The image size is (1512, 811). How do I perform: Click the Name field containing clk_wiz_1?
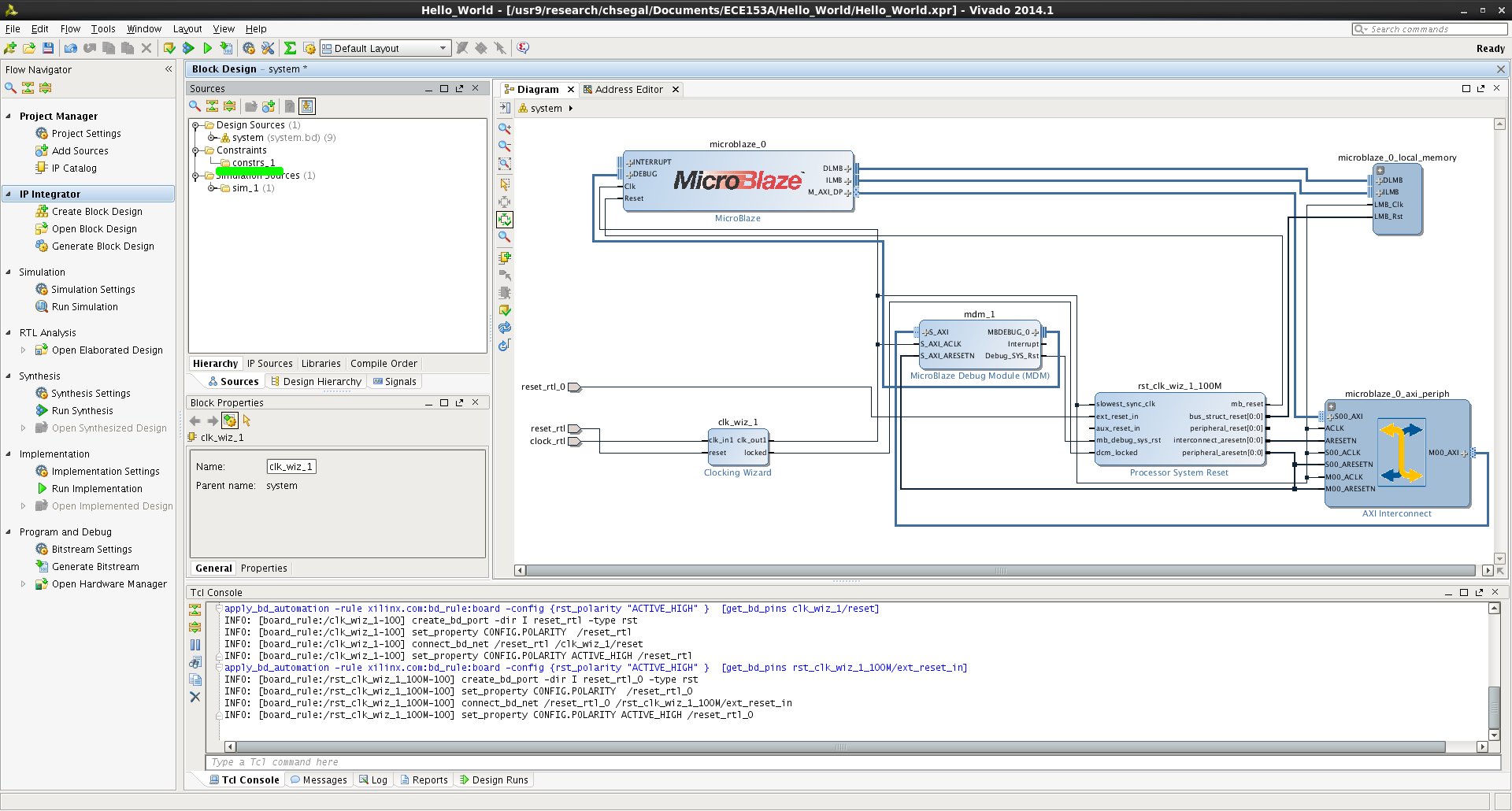click(x=291, y=466)
